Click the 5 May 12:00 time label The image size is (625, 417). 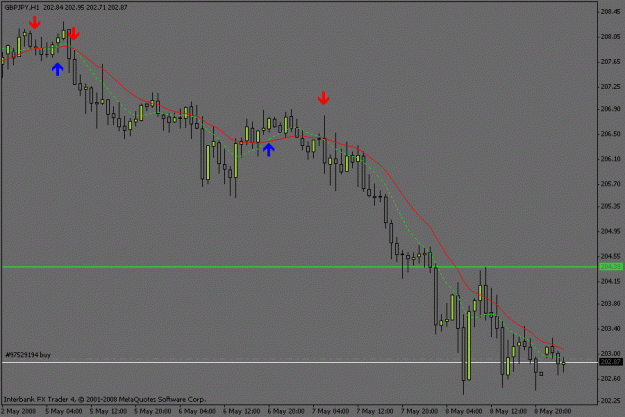(x=108, y=411)
